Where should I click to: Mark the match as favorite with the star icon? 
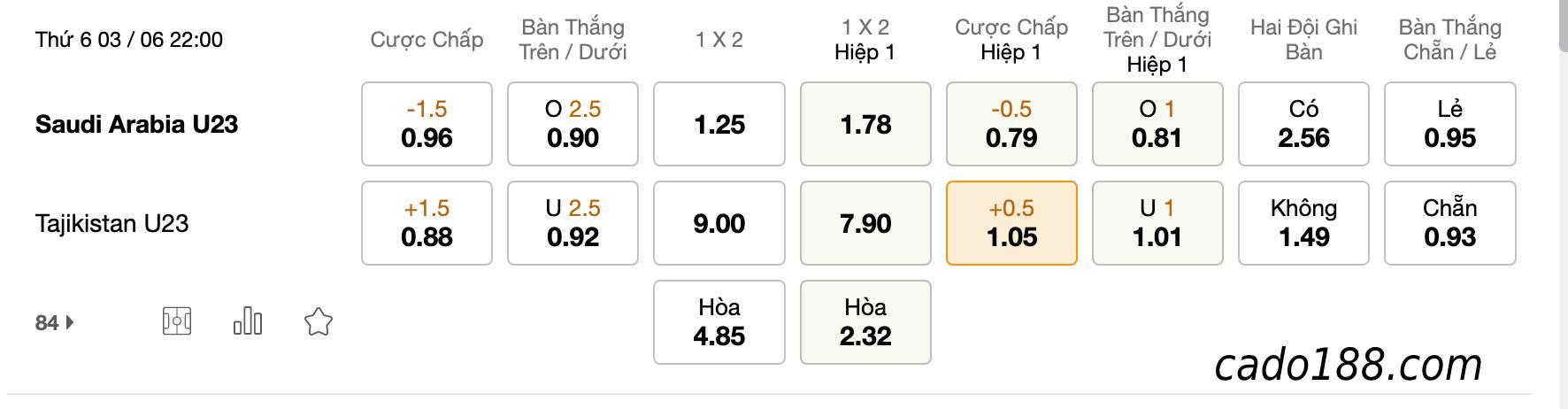point(318,321)
